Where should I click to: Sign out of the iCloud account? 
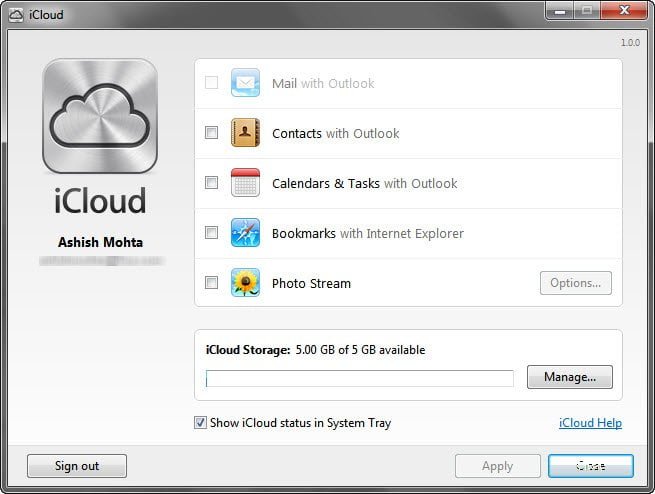pyautogui.click(x=77, y=466)
